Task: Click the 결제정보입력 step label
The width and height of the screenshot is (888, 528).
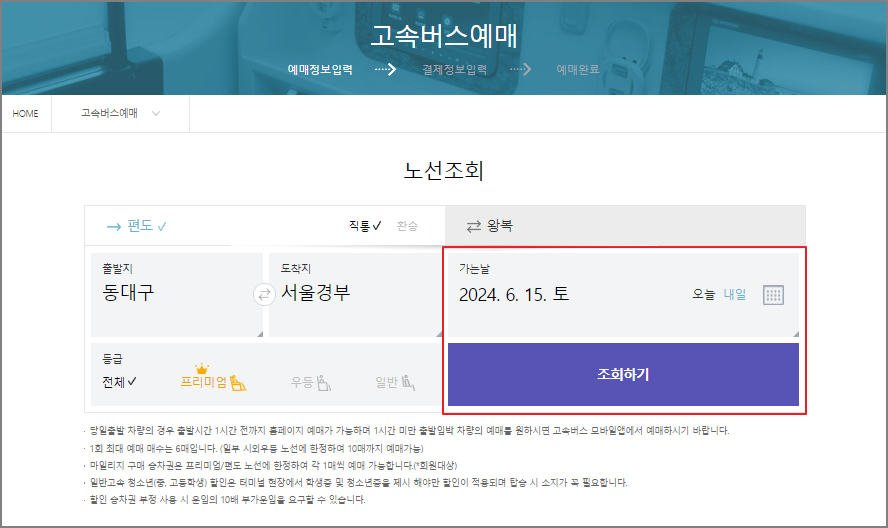Action: point(454,69)
